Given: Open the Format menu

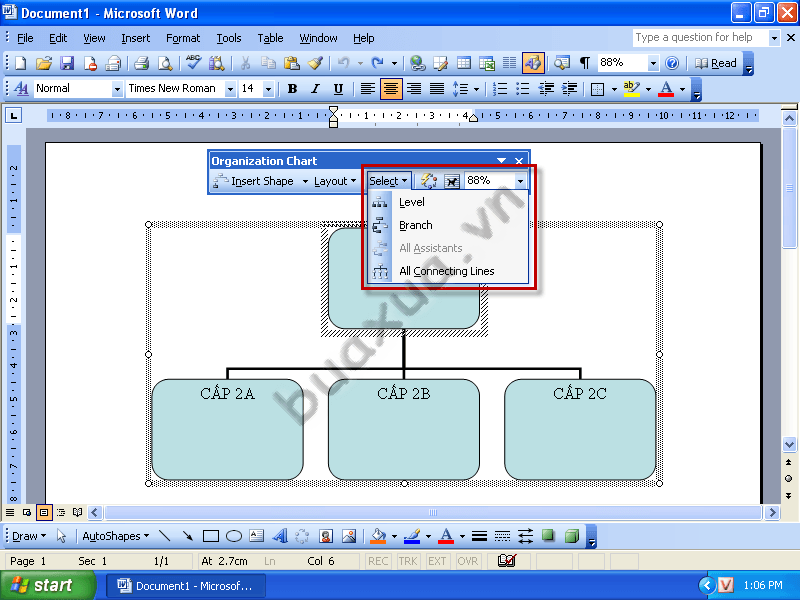Looking at the screenshot, I should point(183,38).
